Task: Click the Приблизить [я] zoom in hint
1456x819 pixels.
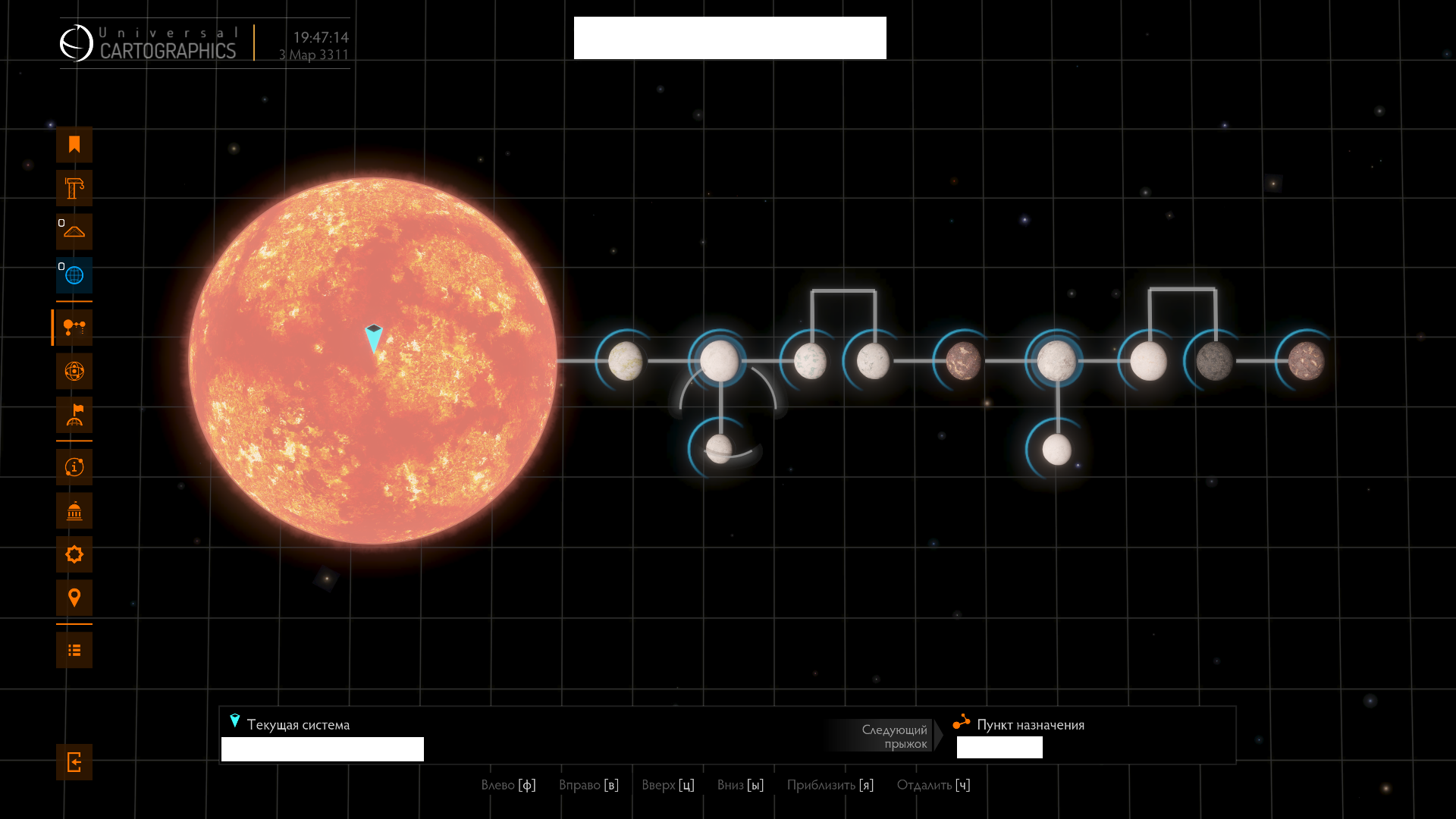Action: [x=830, y=785]
